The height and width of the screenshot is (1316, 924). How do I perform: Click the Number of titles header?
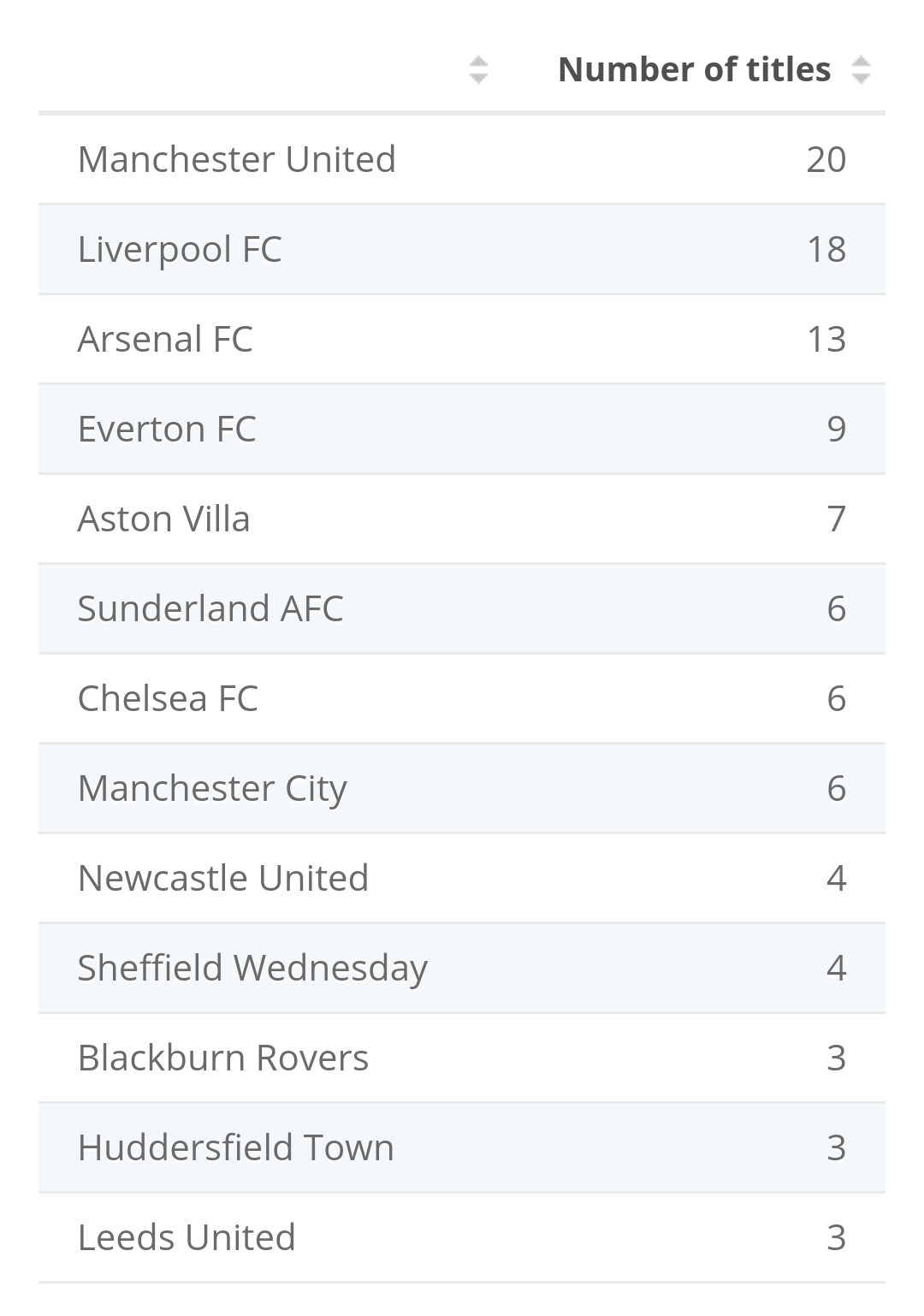coord(694,70)
